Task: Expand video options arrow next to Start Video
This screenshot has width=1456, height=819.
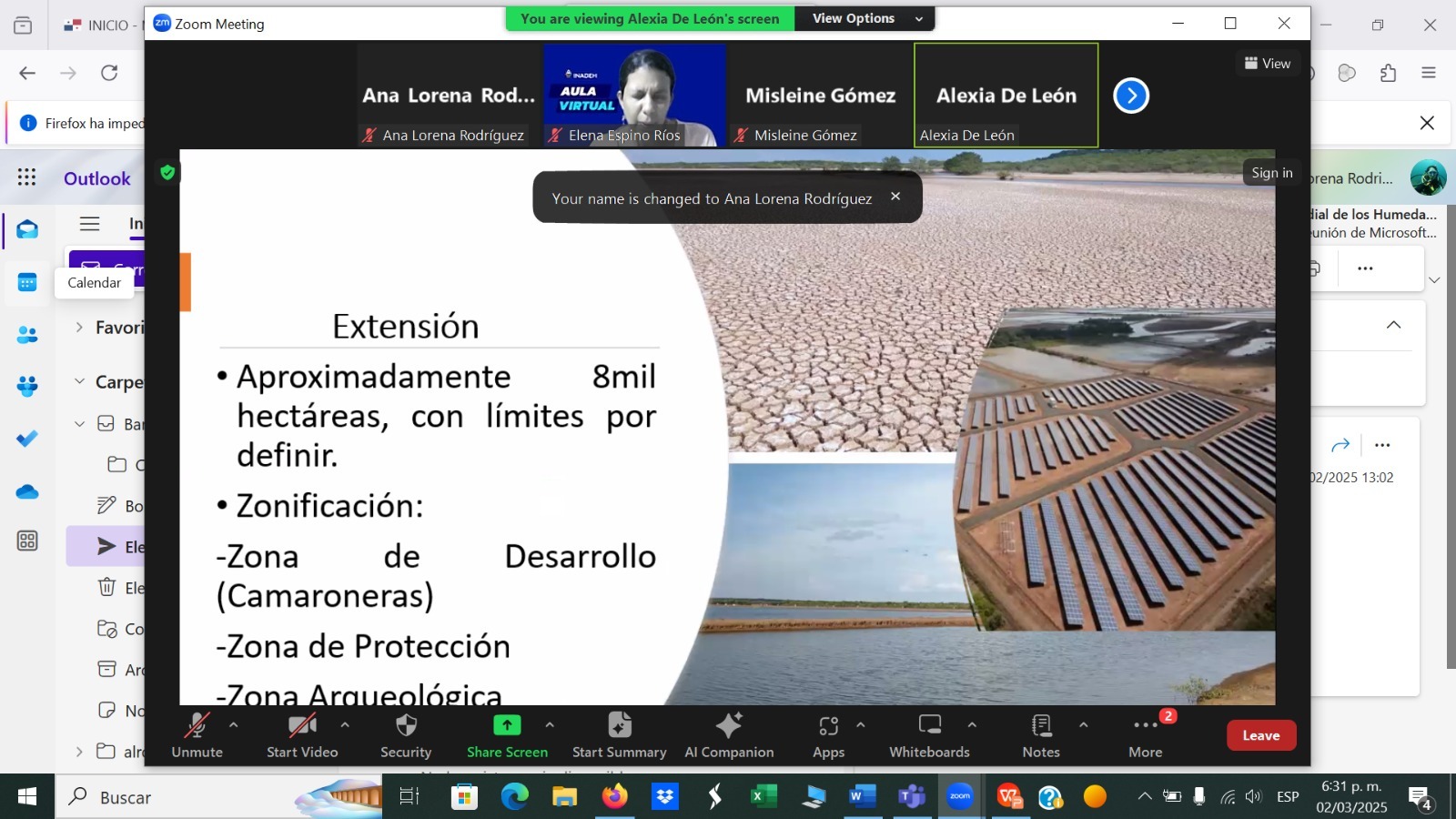Action: point(345,725)
